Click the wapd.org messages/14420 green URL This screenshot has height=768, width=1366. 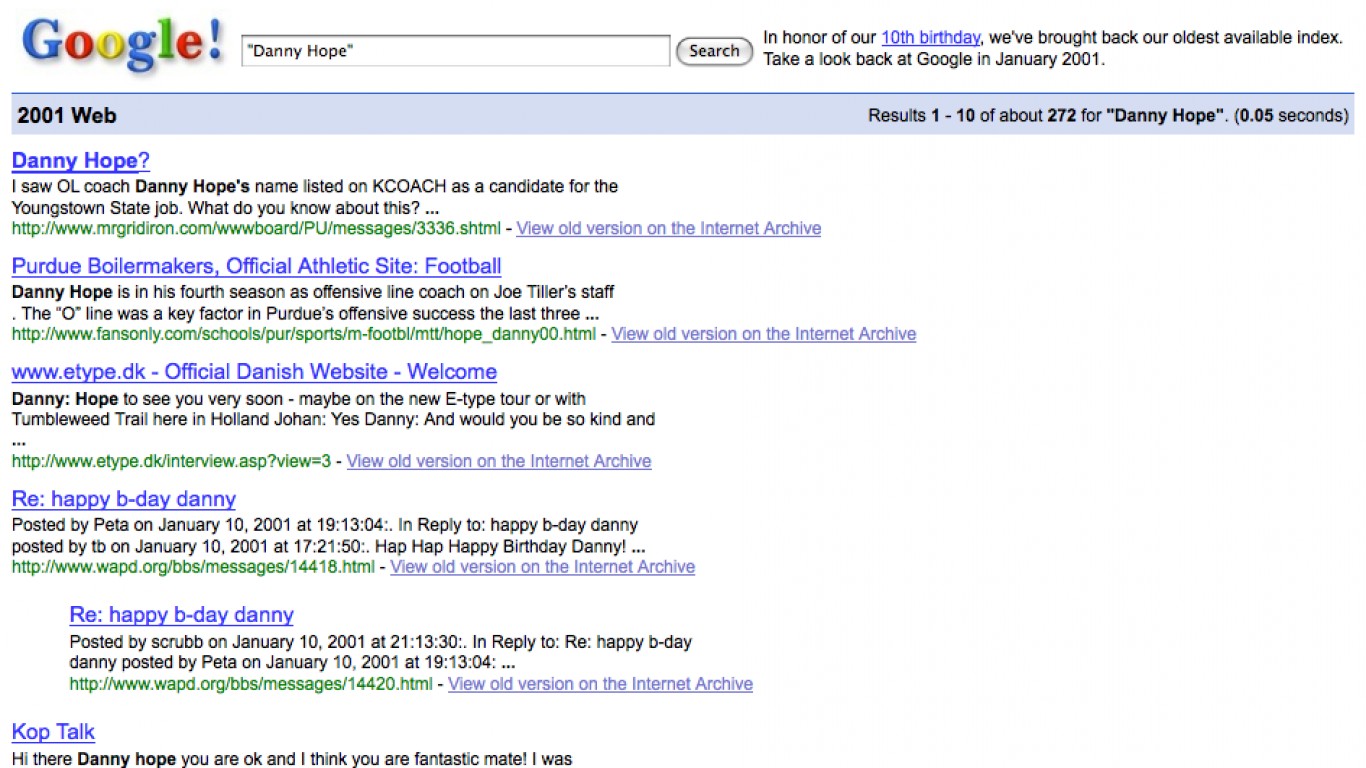click(x=251, y=684)
